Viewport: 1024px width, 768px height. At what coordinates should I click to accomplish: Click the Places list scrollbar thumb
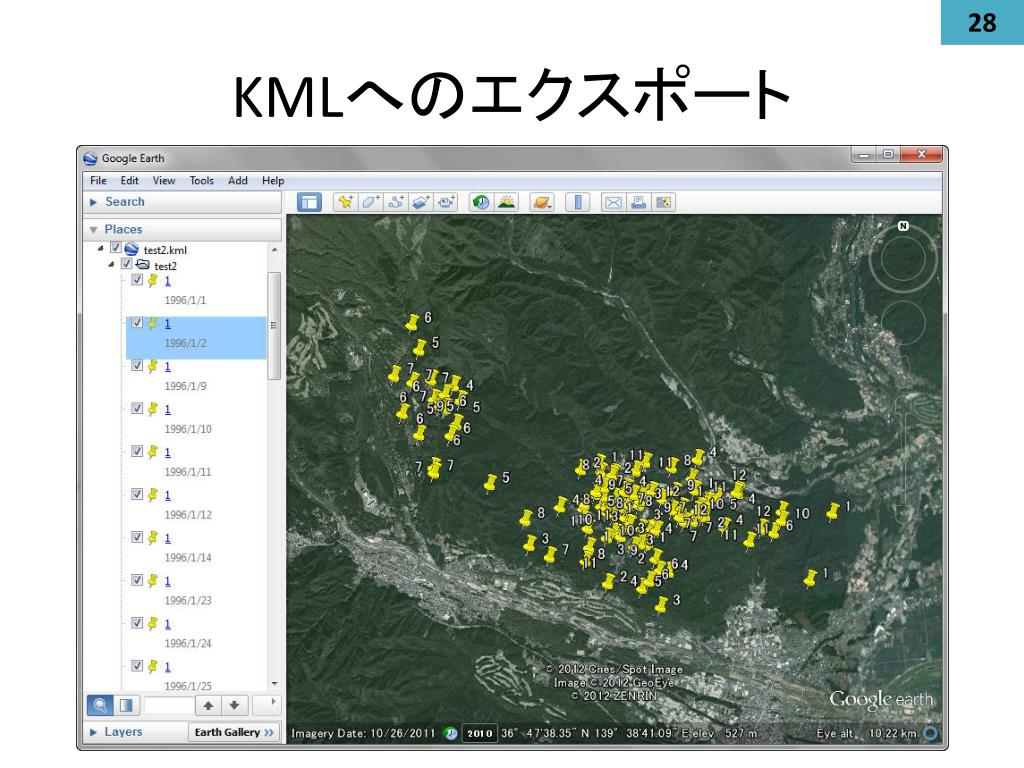click(x=274, y=325)
